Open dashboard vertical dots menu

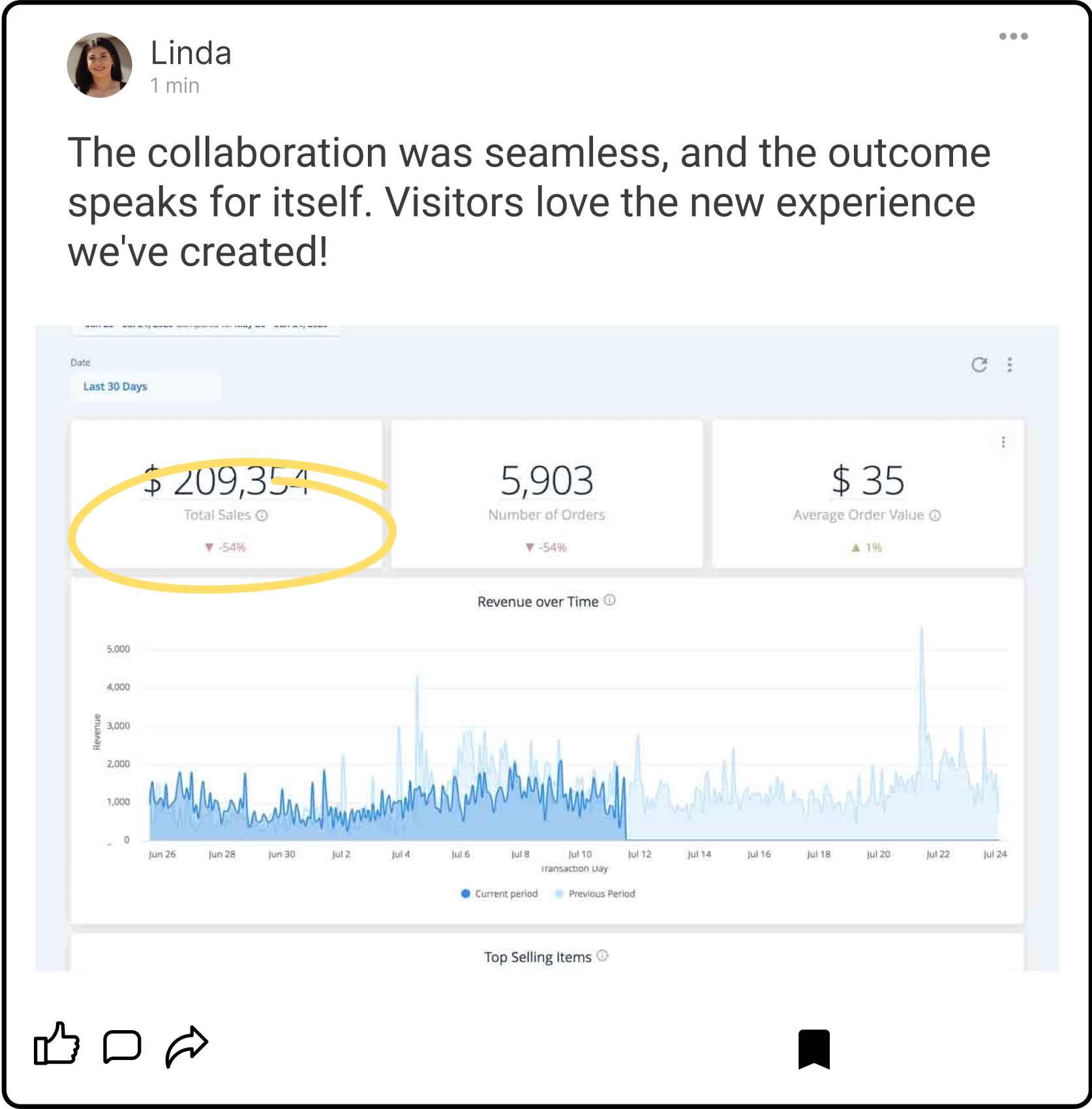tap(1009, 365)
